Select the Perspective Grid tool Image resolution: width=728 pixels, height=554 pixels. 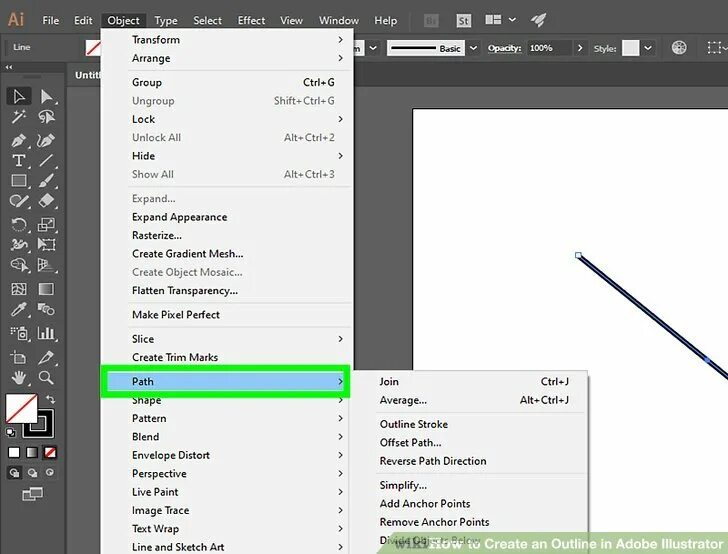46,265
